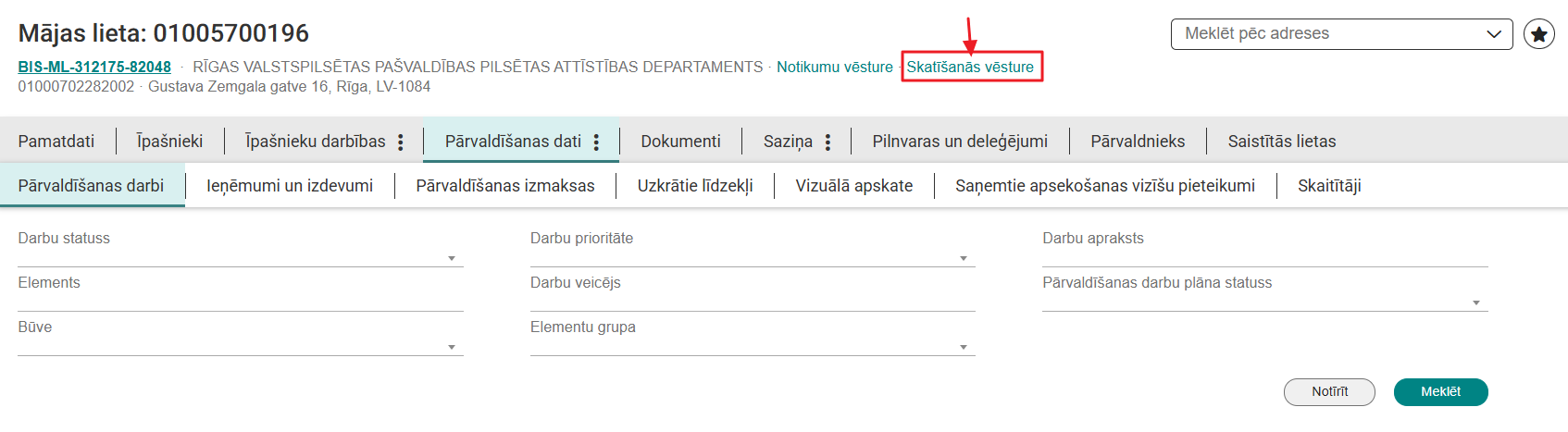
Task: Select the address text Gustava Zemgala gatve 16
Action: click(x=239, y=87)
